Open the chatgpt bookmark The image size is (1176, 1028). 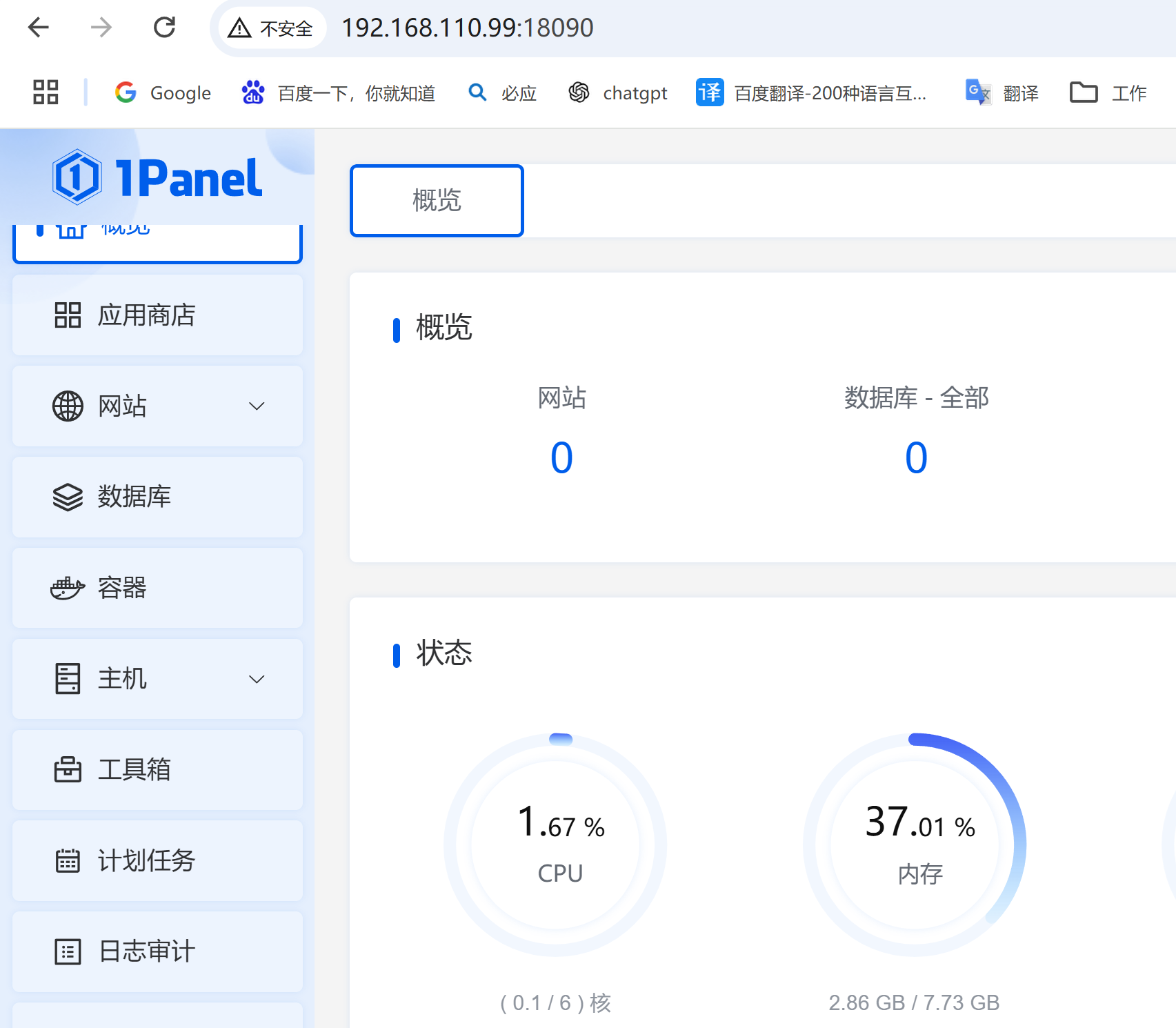point(618,92)
